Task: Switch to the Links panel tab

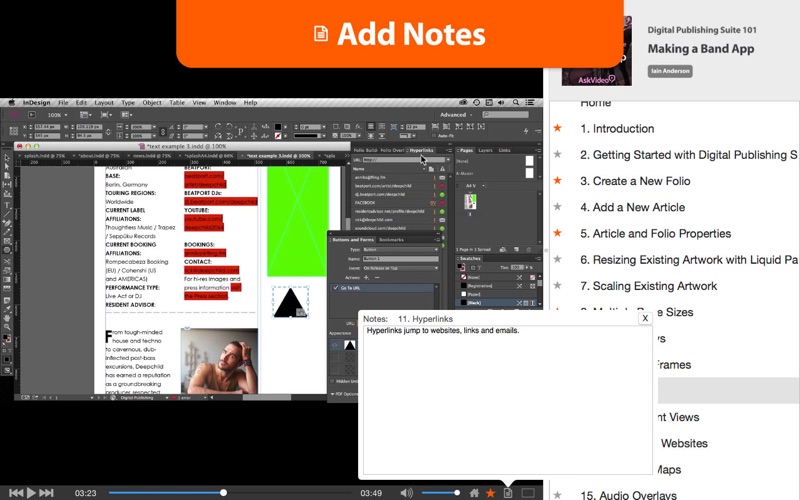Action: tap(504, 151)
